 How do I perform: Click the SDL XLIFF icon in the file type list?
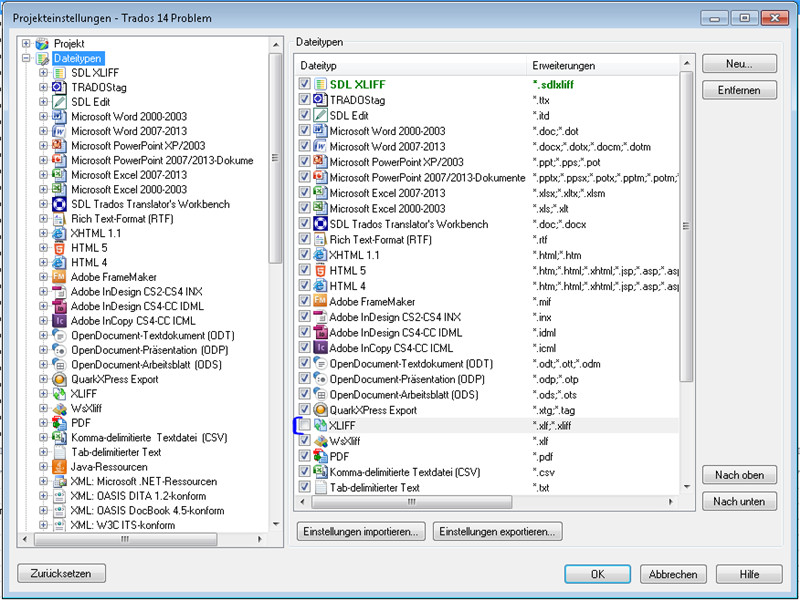(320, 84)
